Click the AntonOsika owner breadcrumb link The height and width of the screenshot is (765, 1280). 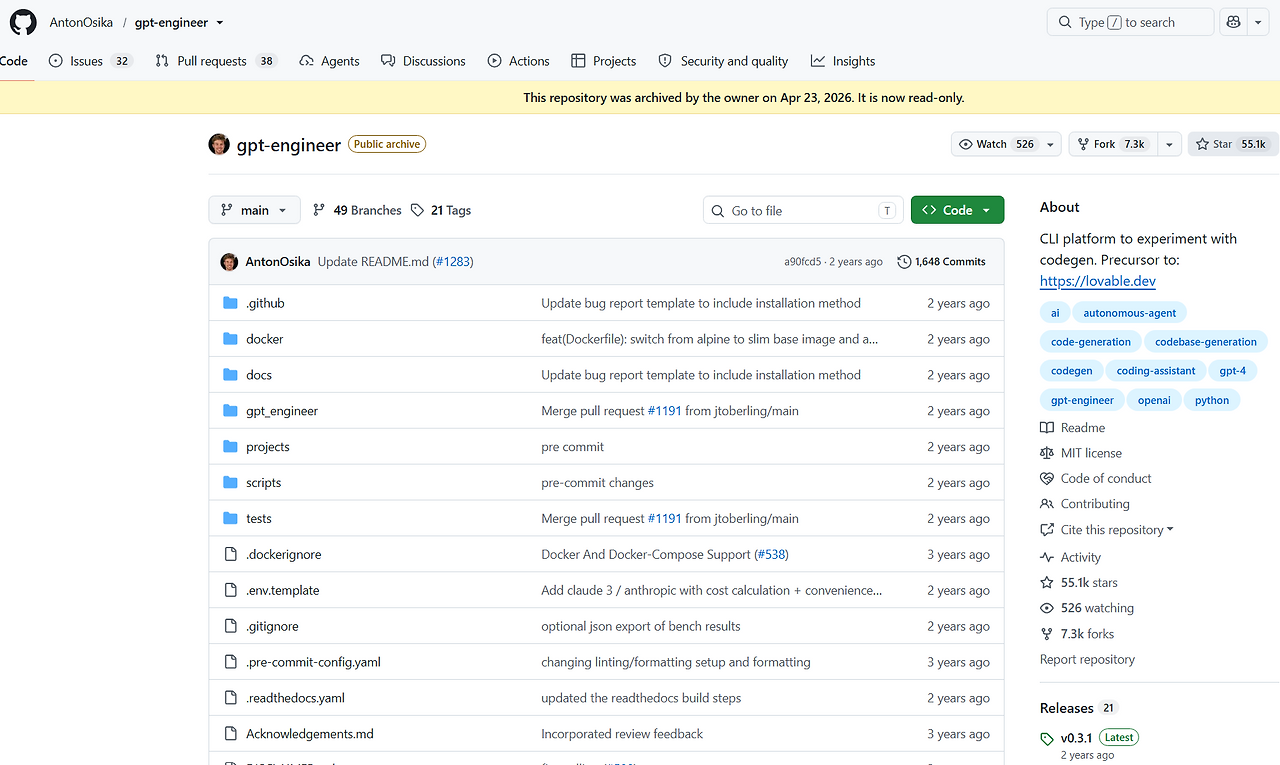81,23
